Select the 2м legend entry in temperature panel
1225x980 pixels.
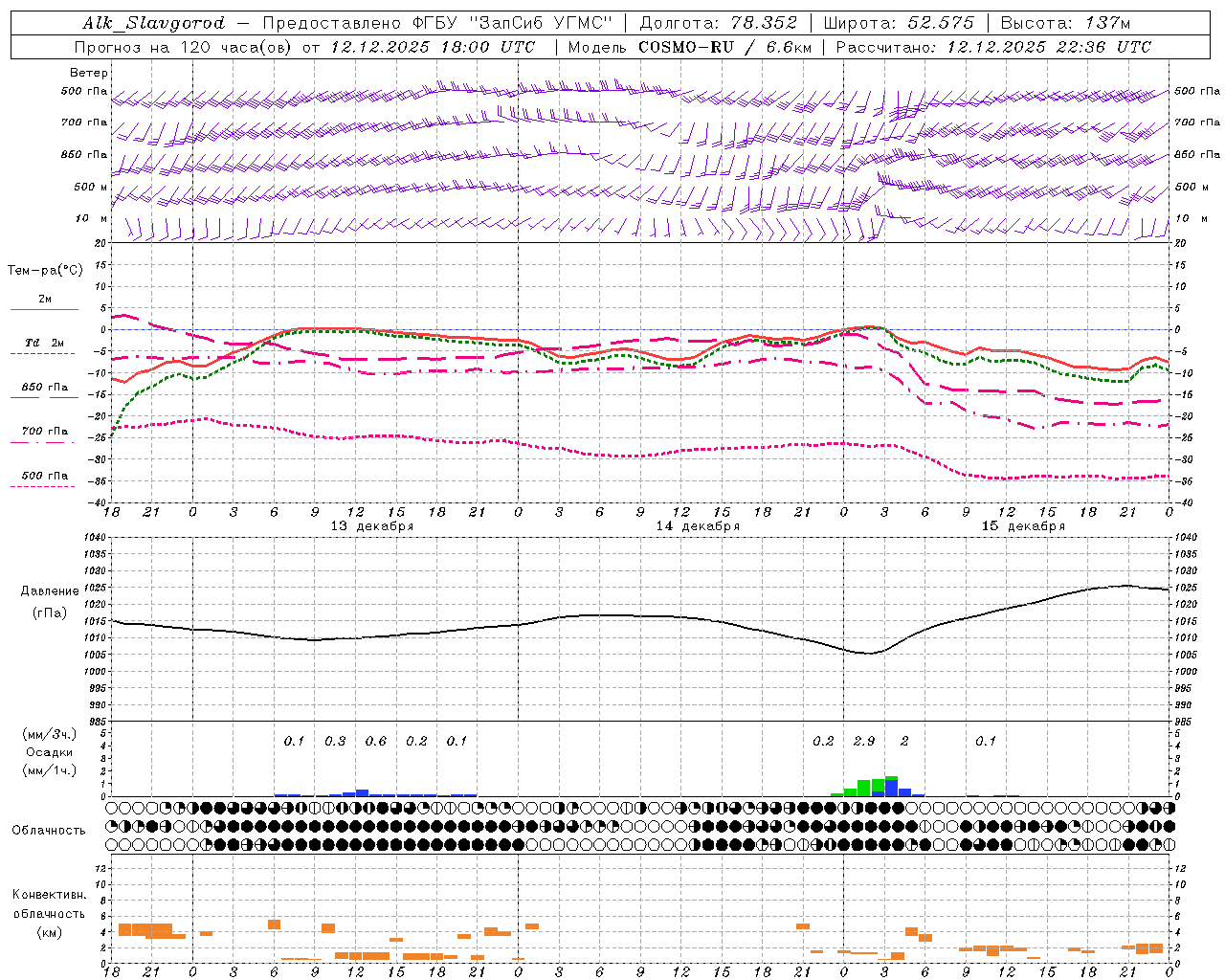[x=45, y=300]
